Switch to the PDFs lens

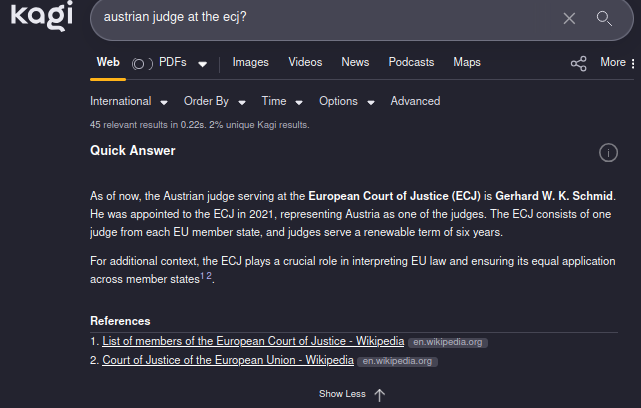click(173, 62)
